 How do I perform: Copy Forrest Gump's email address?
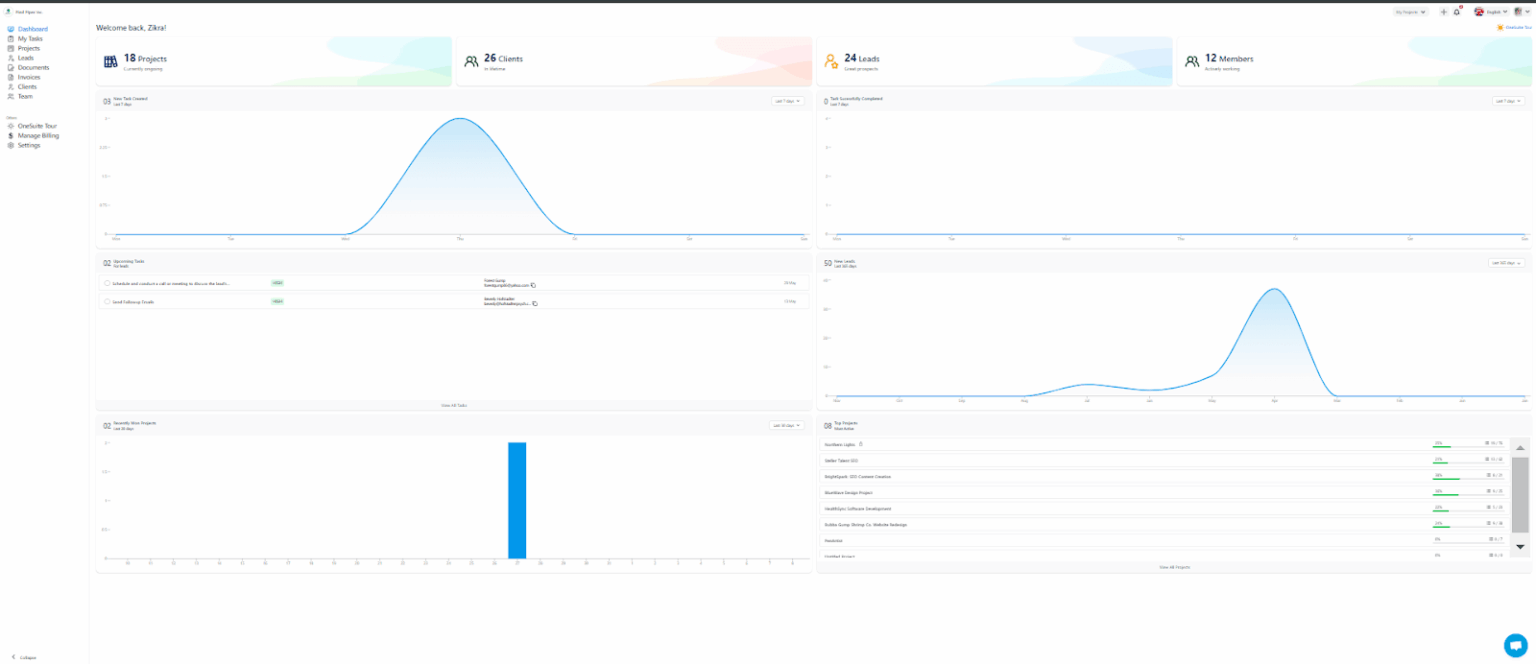point(534,285)
